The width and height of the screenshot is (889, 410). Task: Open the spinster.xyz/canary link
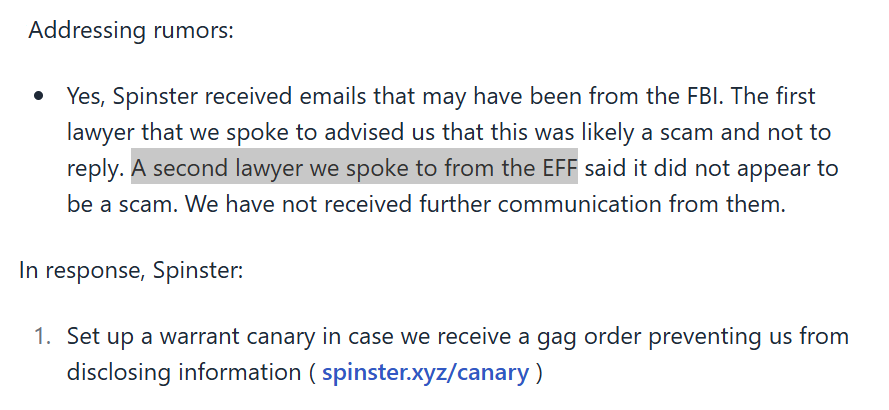[425, 373]
